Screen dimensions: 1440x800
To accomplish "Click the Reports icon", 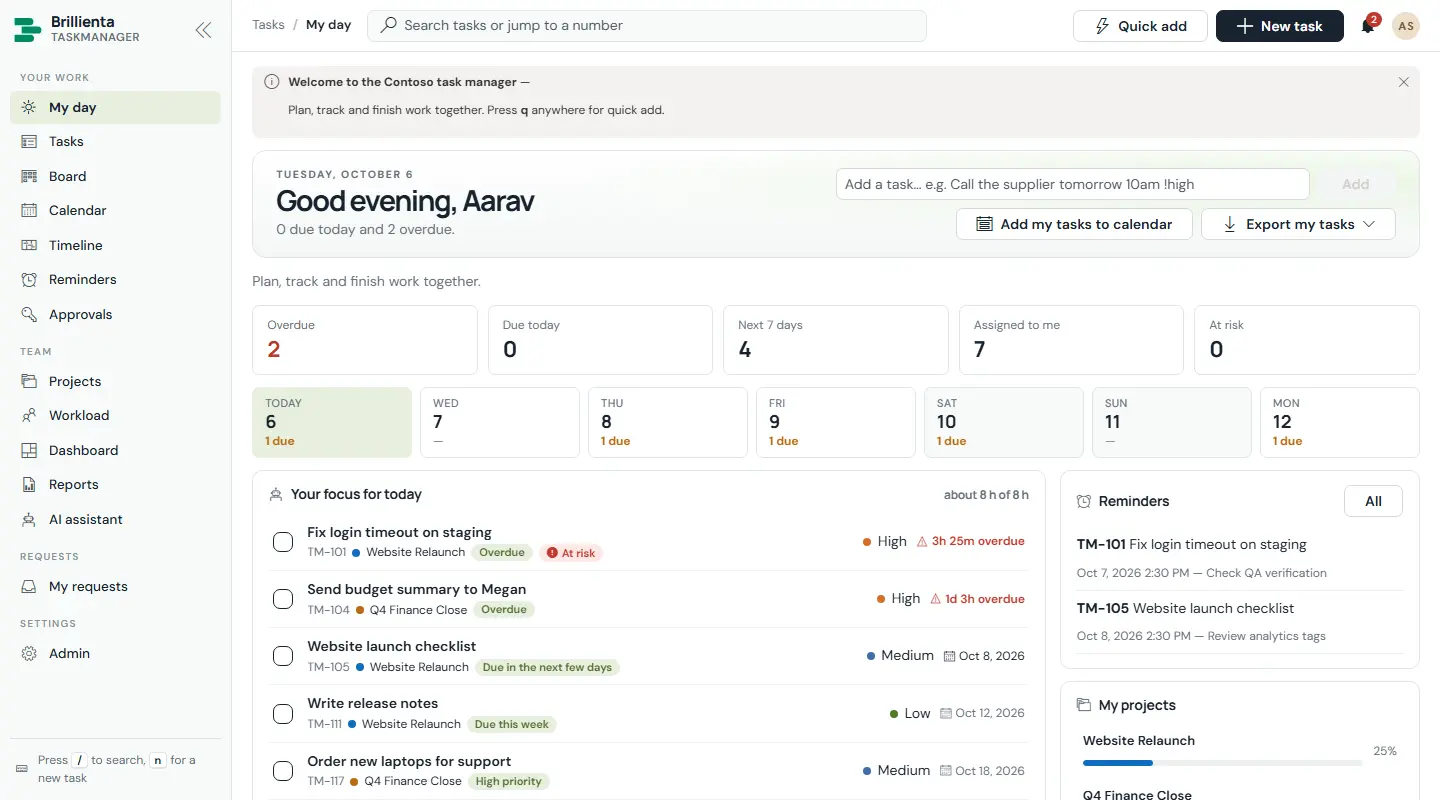I will coord(29,485).
